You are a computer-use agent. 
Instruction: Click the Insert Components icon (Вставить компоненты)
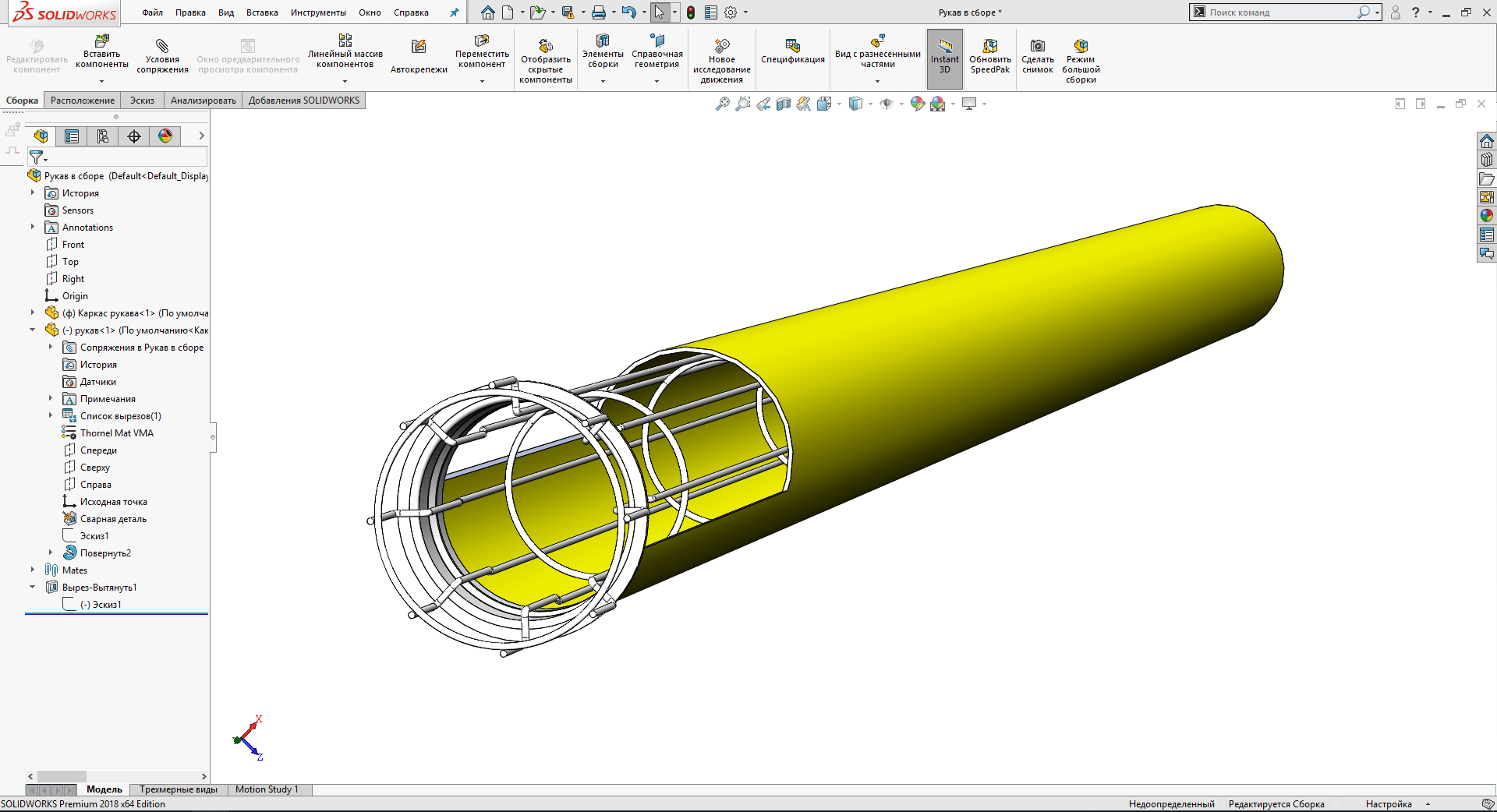click(101, 41)
